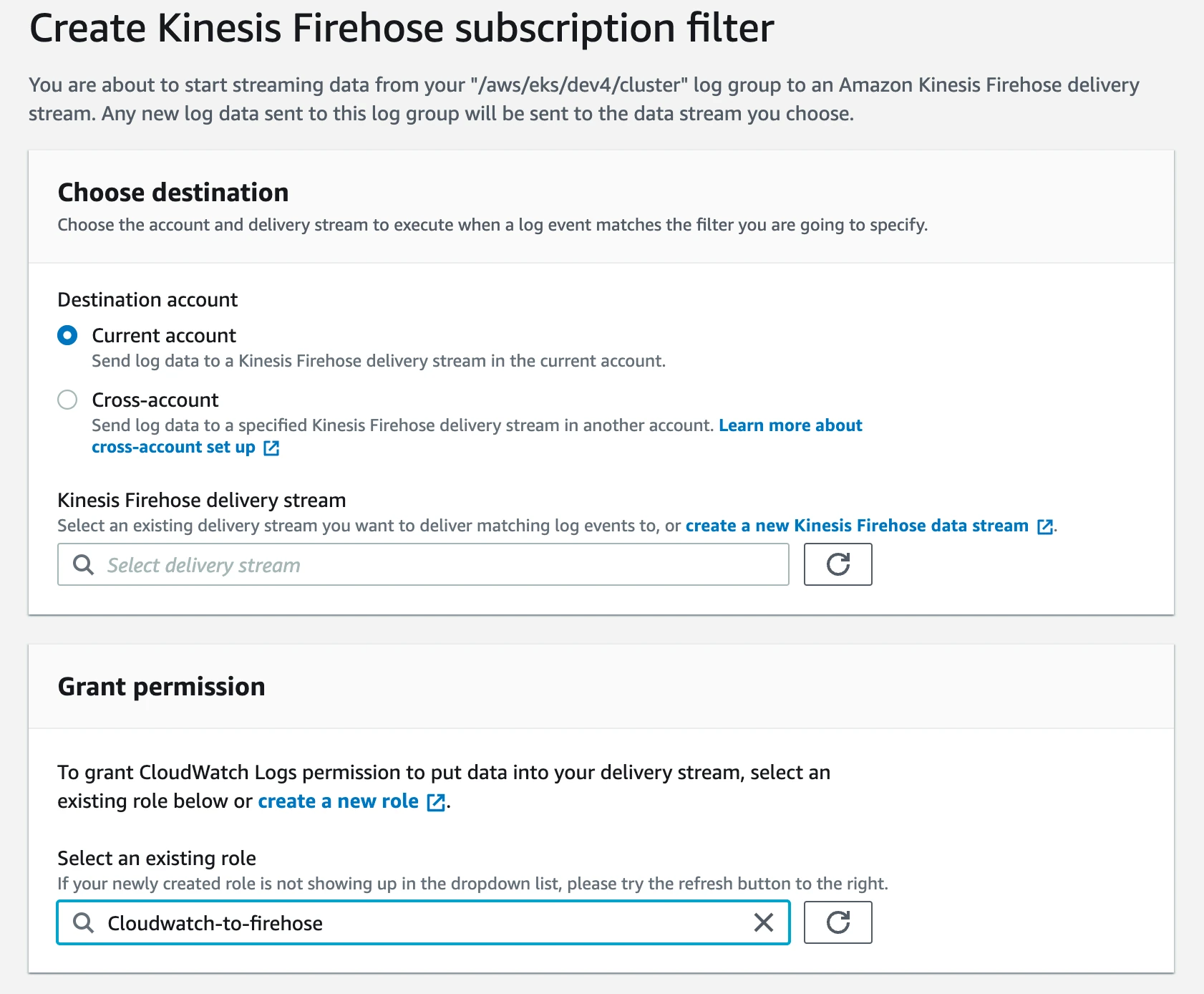Select the Current account destination option
This screenshot has width=1204, height=994.
[67, 334]
